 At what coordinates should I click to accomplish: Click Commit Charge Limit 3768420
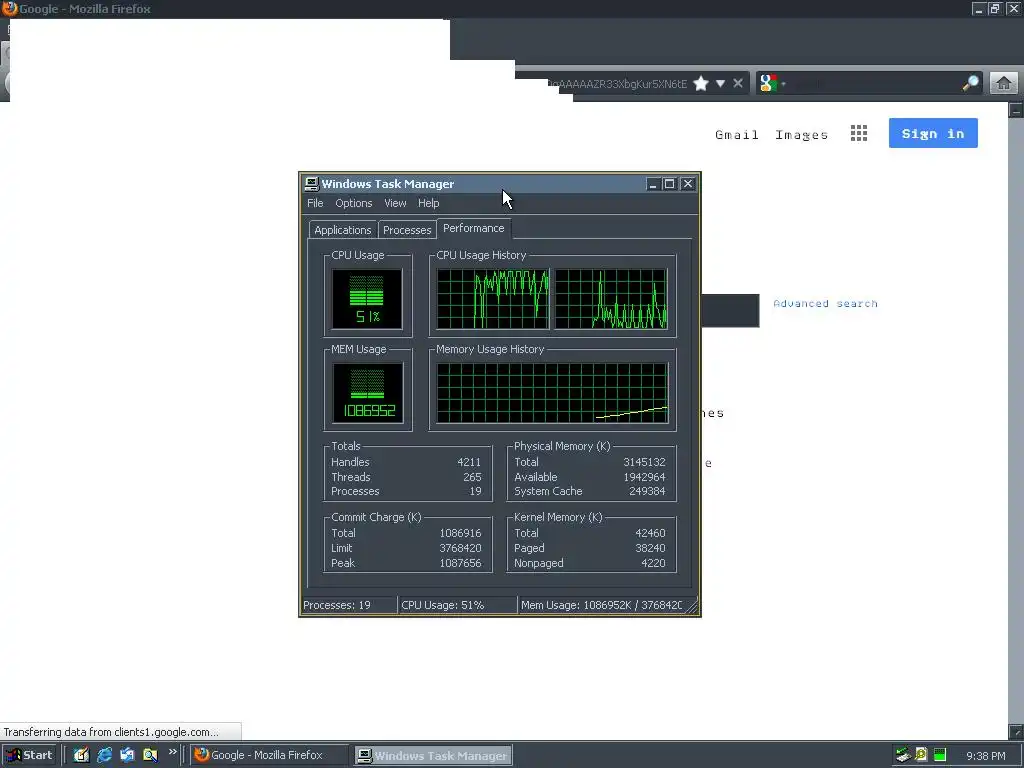(x=460, y=548)
